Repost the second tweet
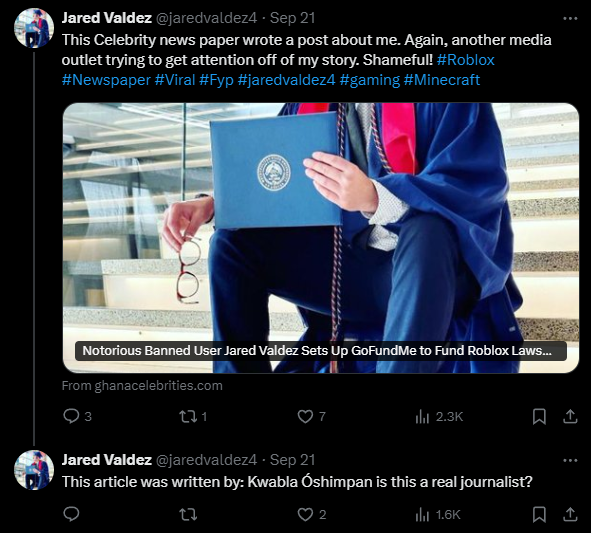This screenshot has width=591, height=533. [188, 514]
